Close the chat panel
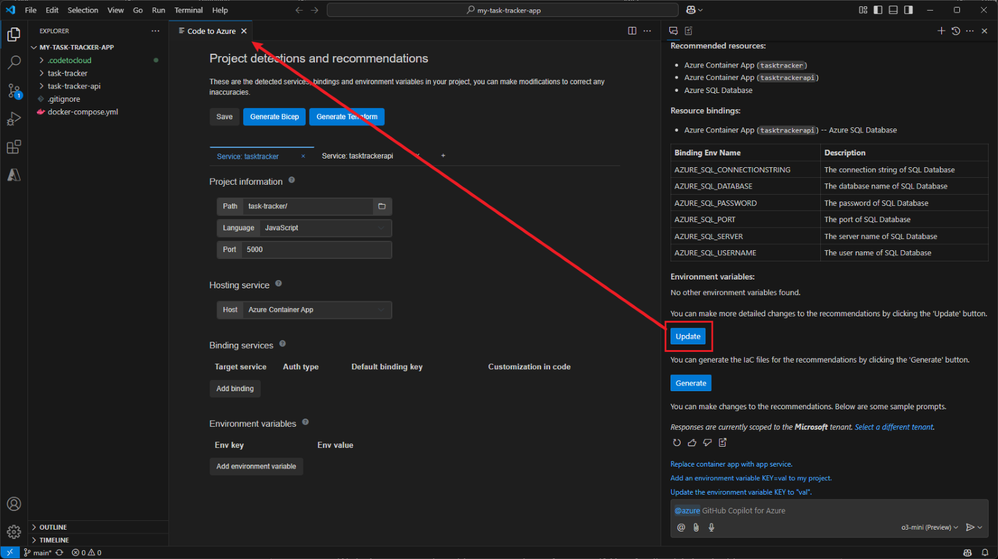Viewport: 998px width, 559px height. [x=985, y=31]
